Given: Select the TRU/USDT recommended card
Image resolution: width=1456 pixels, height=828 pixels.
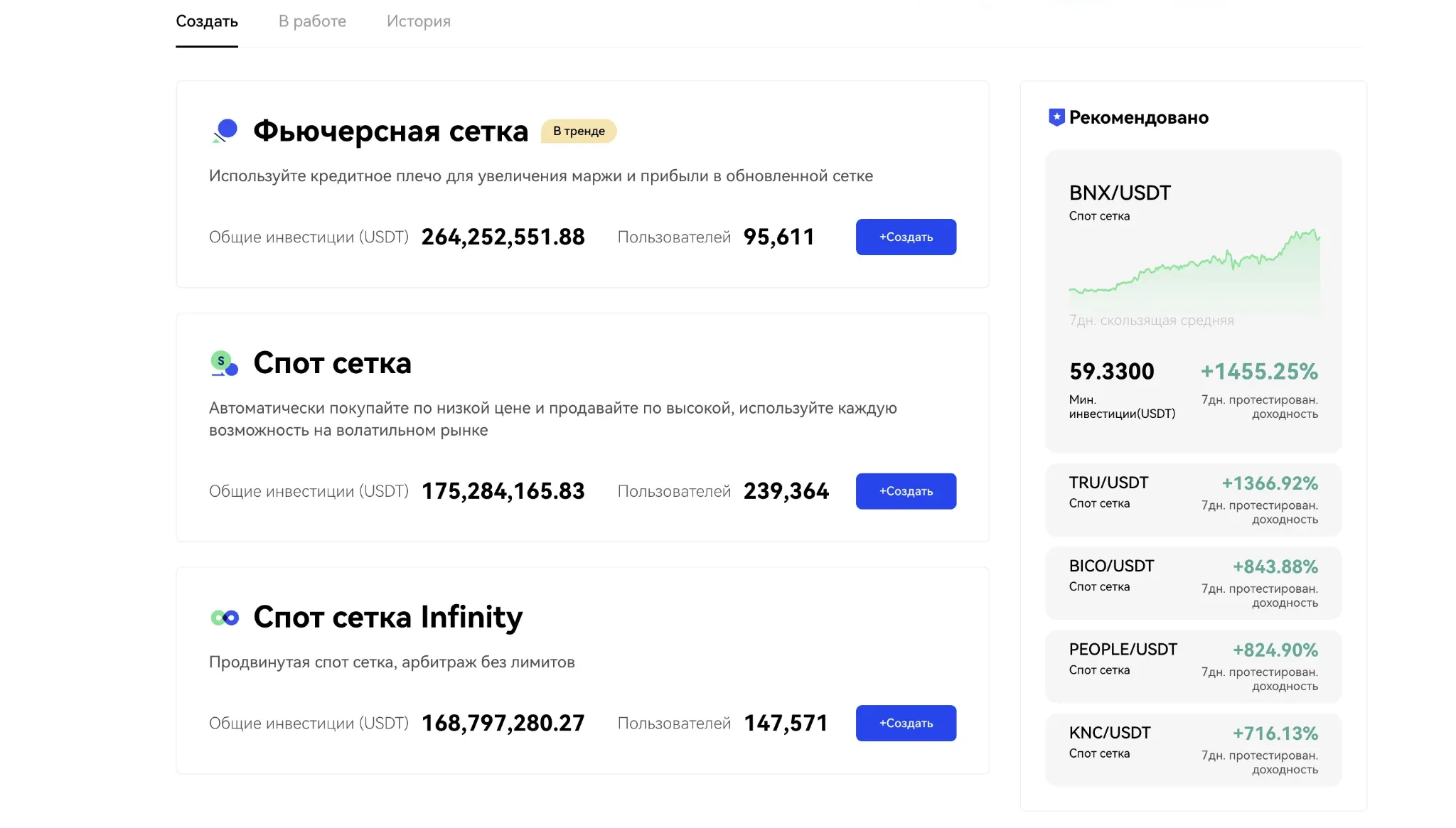Looking at the screenshot, I should click(1194, 500).
